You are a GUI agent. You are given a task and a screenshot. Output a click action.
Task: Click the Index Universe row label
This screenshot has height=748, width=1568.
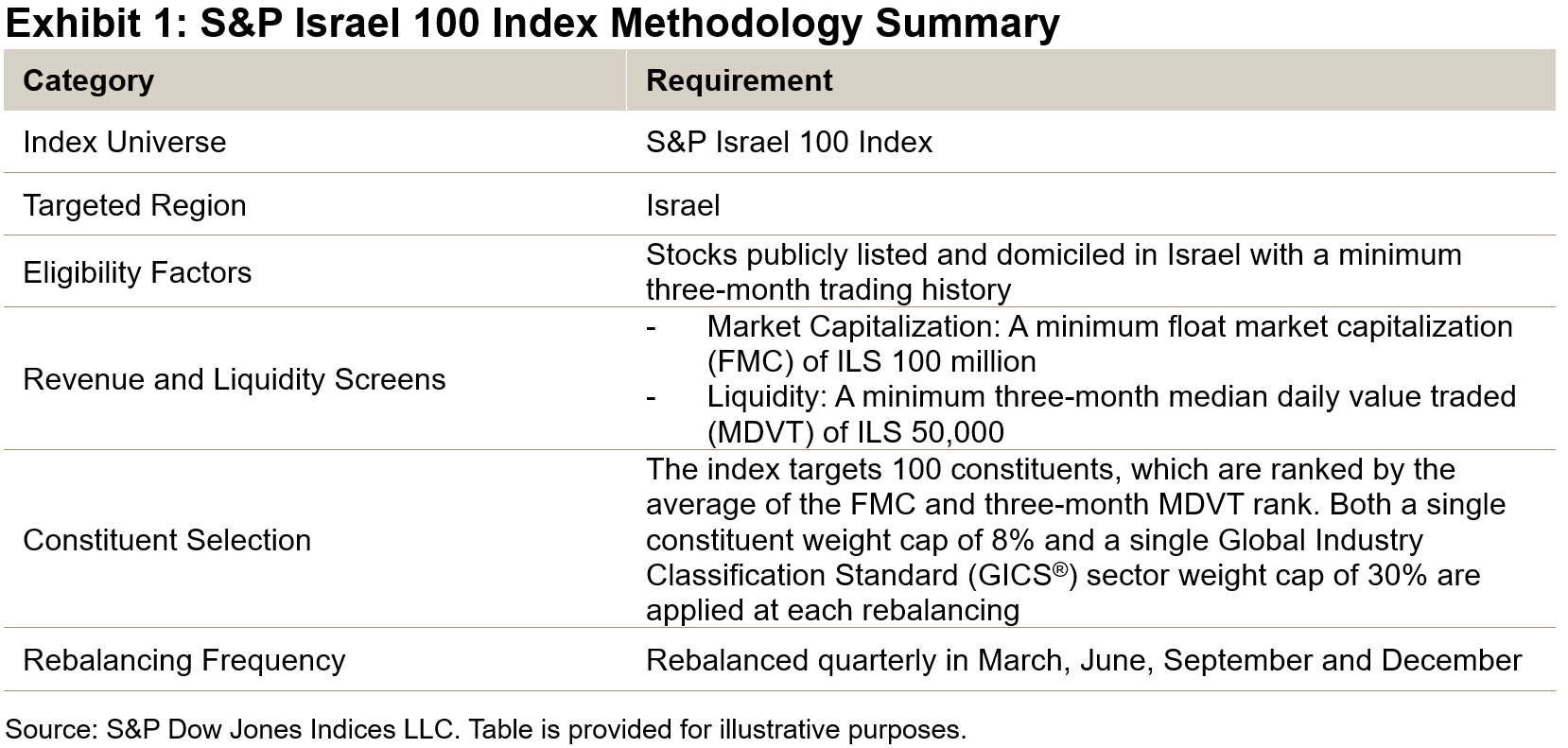tap(124, 142)
